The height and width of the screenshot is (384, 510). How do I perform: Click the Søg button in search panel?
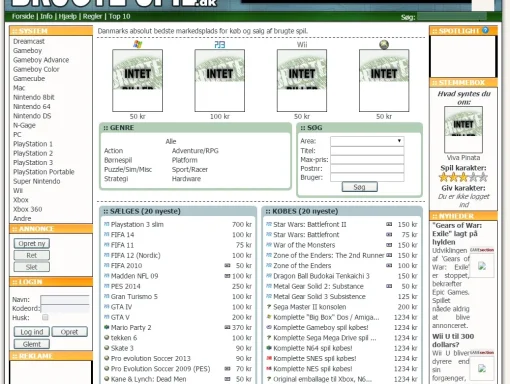[x=360, y=187]
